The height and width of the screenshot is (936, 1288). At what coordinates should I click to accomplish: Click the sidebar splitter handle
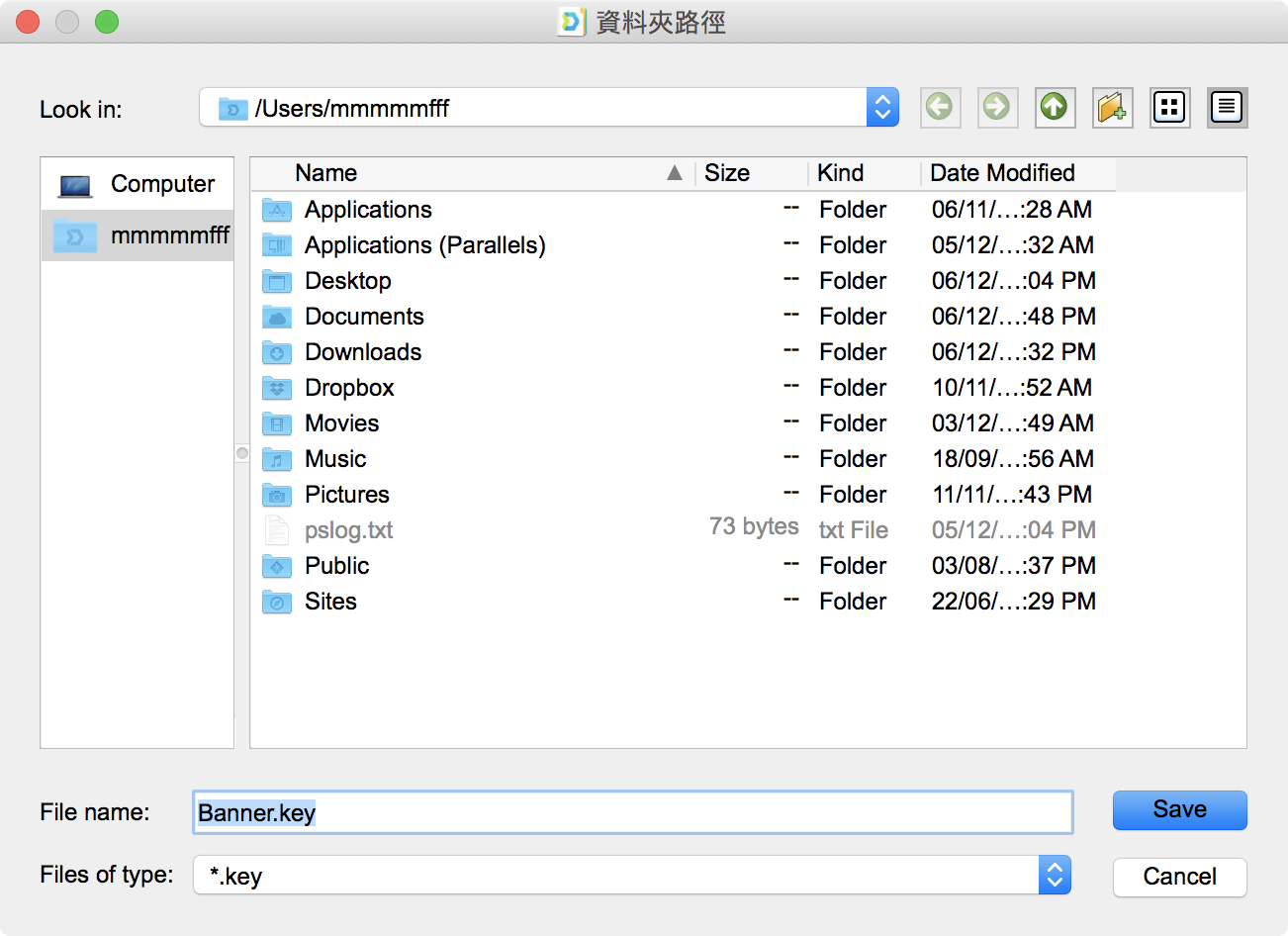tap(242, 453)
